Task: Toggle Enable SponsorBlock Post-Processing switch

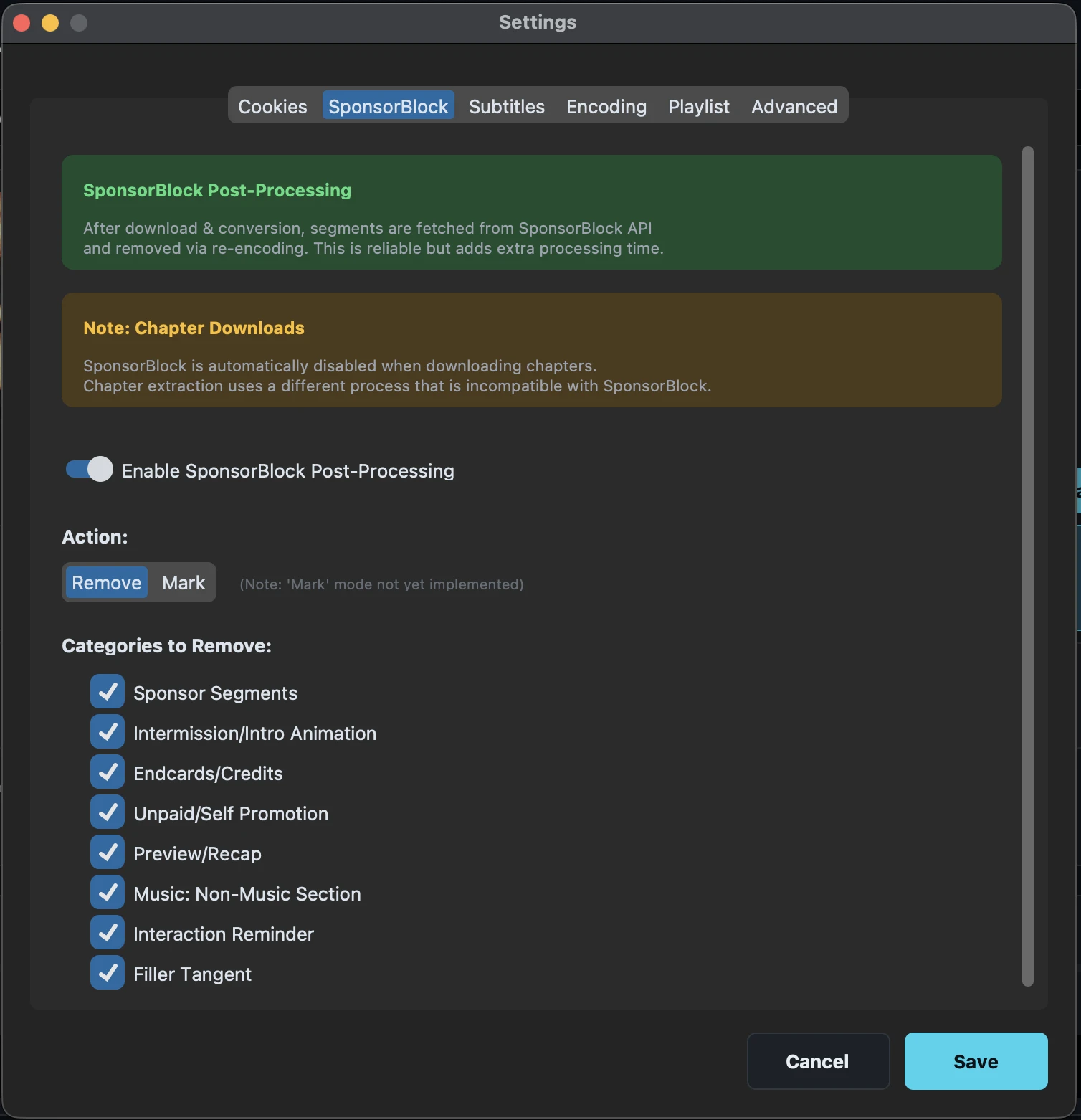Action: click(x=90, y=470)
